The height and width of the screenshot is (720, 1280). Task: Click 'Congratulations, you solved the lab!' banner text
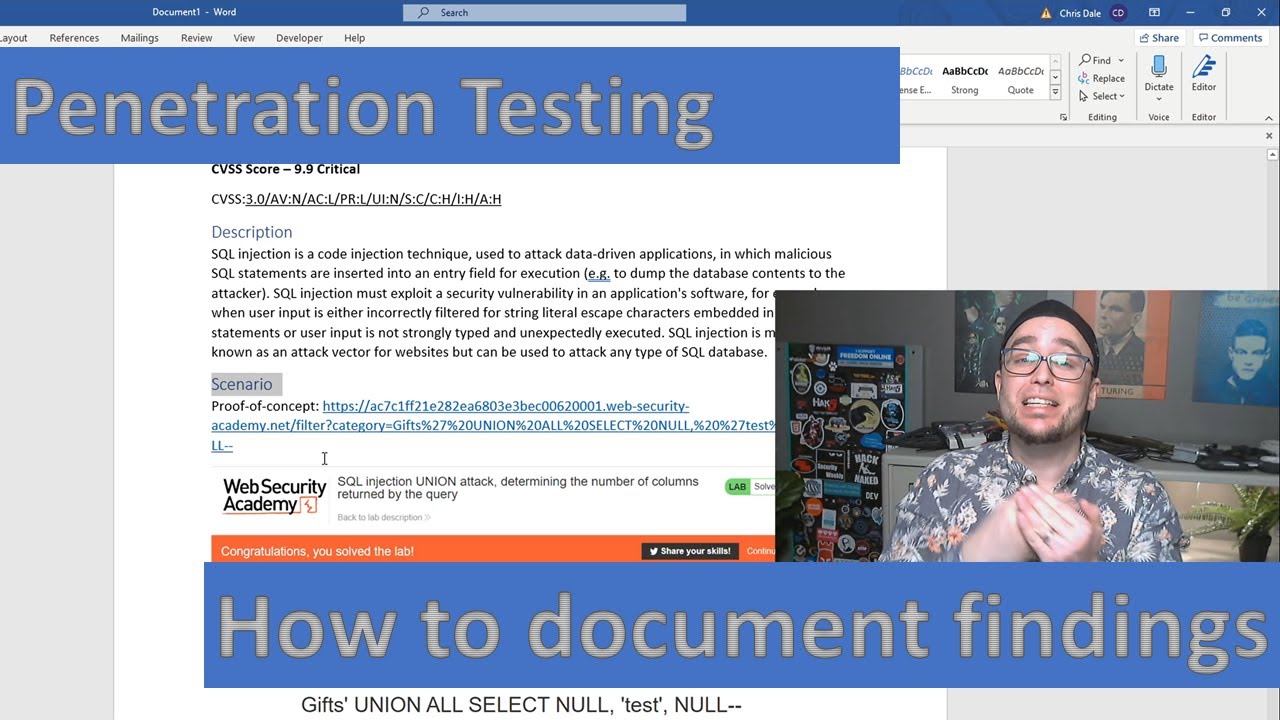click(x=317, y=551)
